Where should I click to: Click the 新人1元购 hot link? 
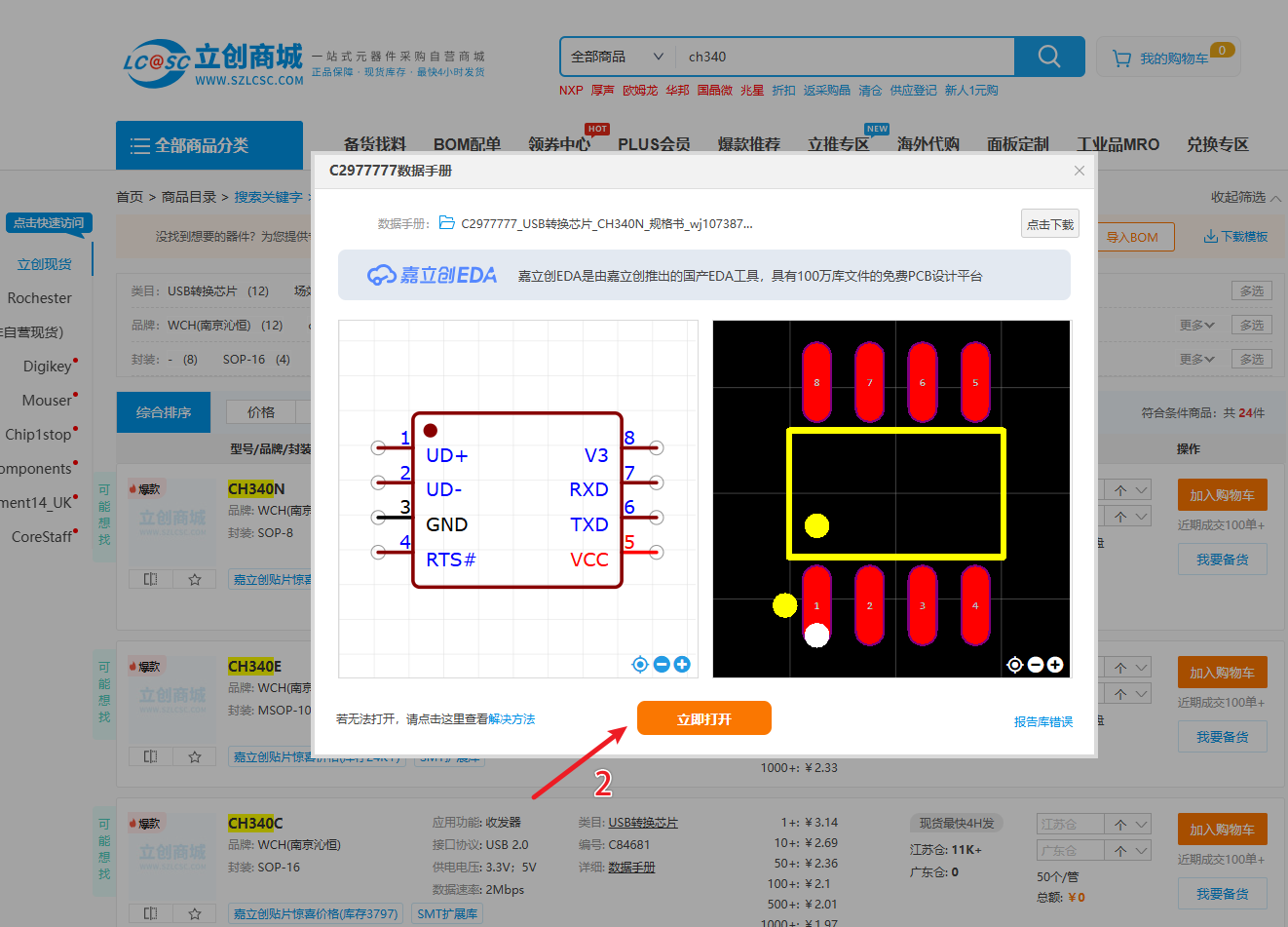[971, 91]
